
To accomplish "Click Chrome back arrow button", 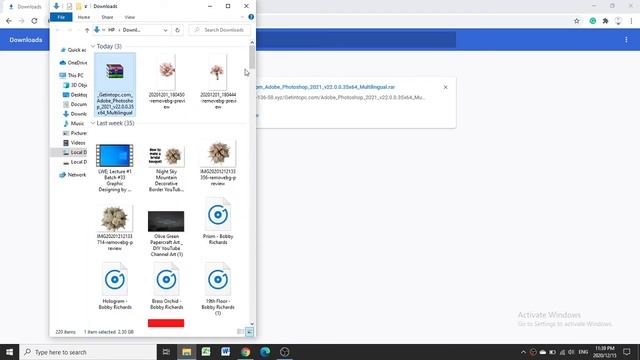I will point(9,21).
